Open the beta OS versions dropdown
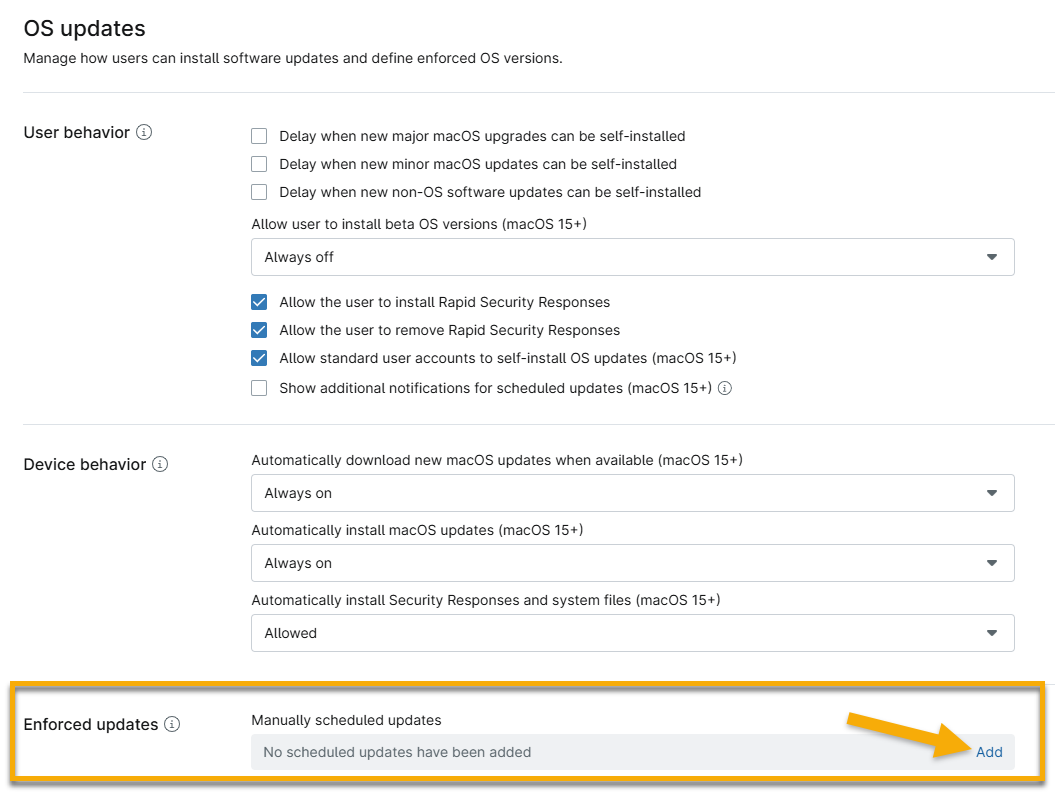The width and height of the screenshot is (1055, 795). [x=630, y=257]
